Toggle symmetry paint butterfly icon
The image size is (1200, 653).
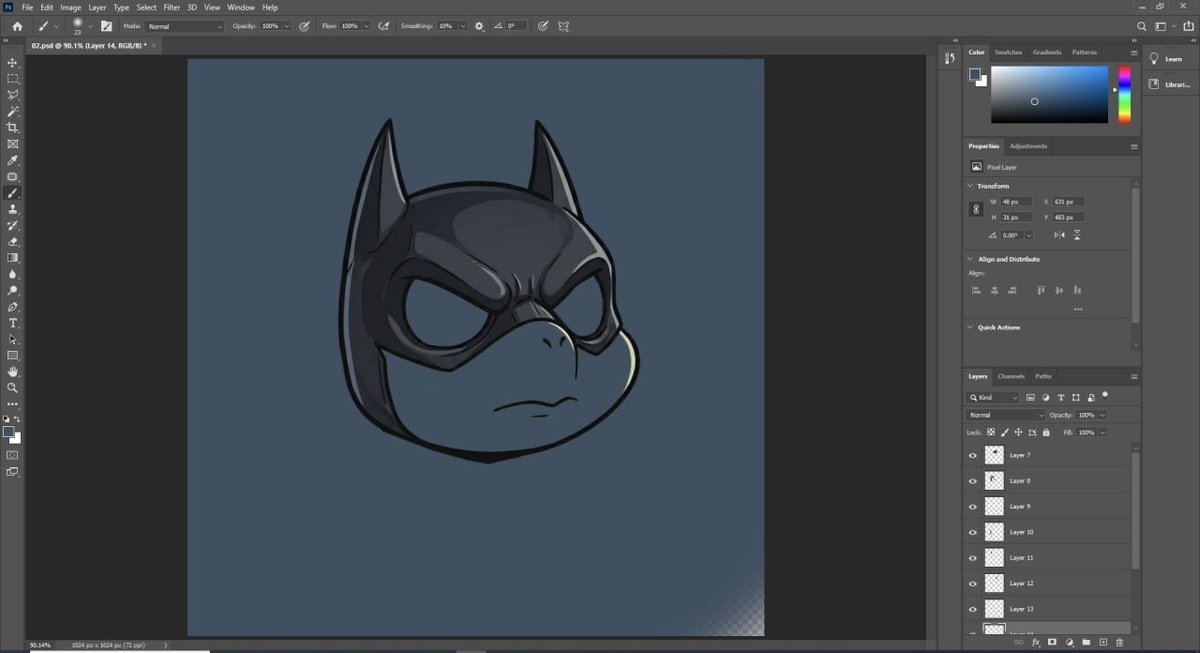pyautogui.click(x=564, y=26)
